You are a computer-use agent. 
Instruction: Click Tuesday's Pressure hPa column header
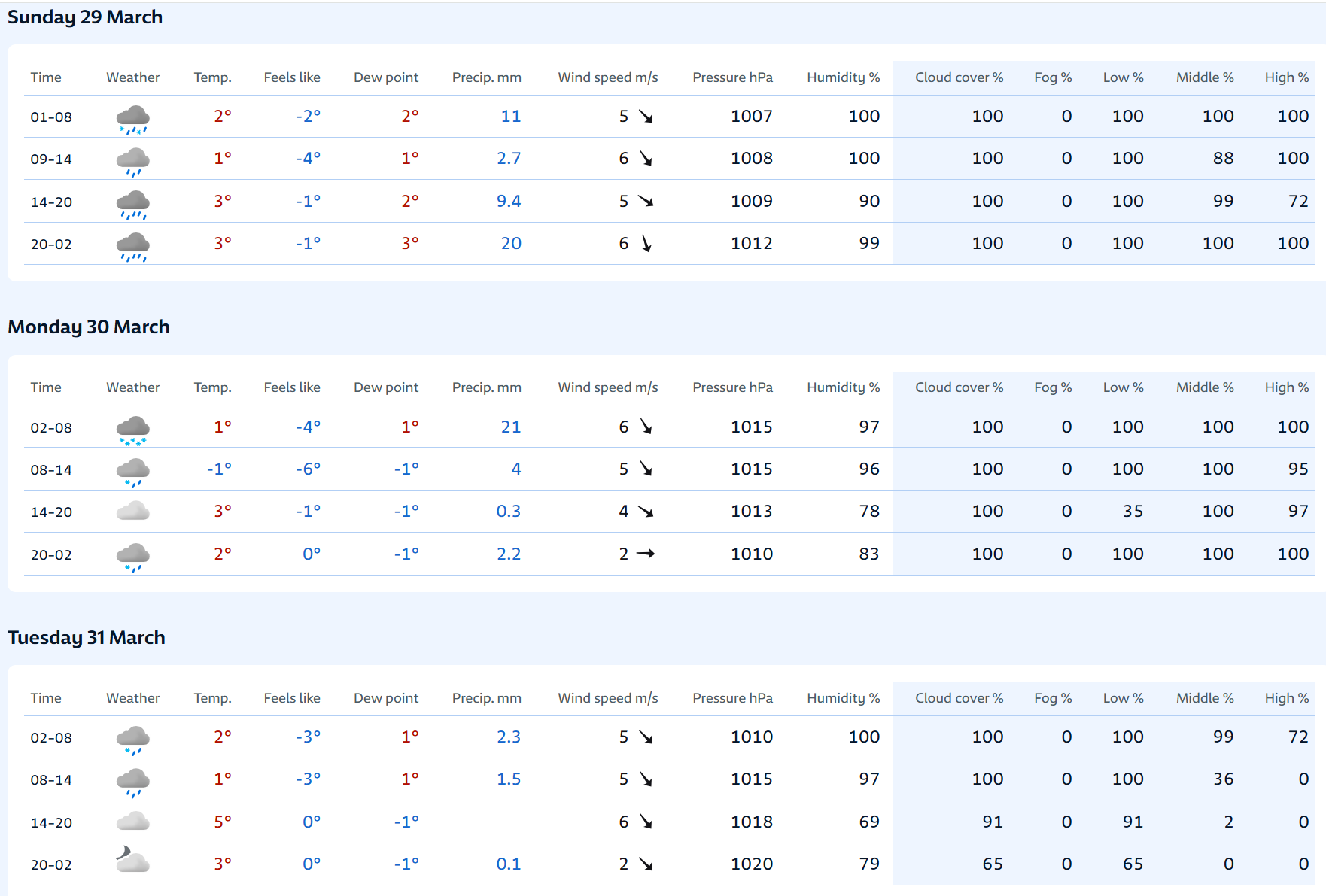(x=732, y=698)
